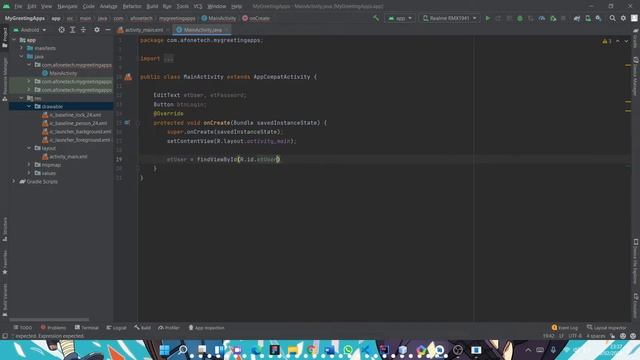640x360 pixels.
Task: Select the MainActivity.java editor tab
Action: [202, 30]
